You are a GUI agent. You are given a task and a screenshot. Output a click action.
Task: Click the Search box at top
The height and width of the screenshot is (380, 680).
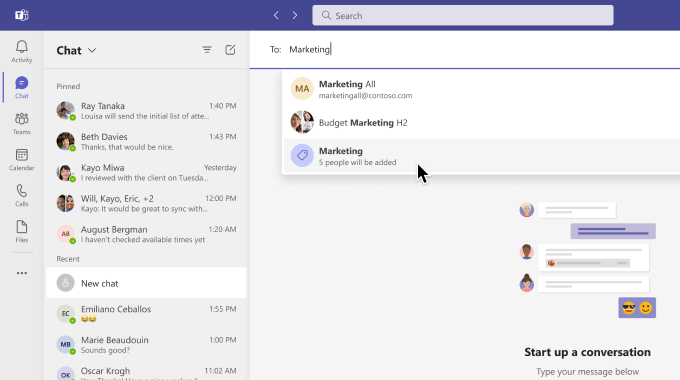(x=463, y=16)
